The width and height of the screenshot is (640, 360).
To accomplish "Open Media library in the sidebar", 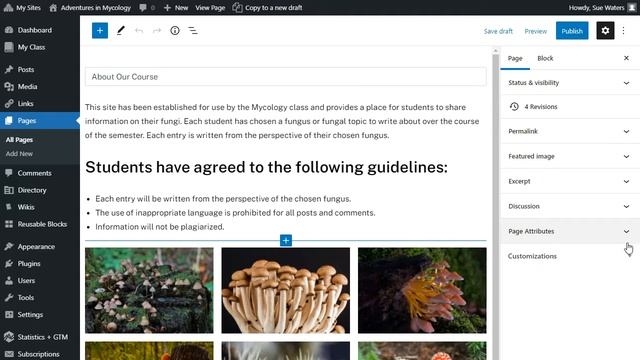I will pos(40,87).
